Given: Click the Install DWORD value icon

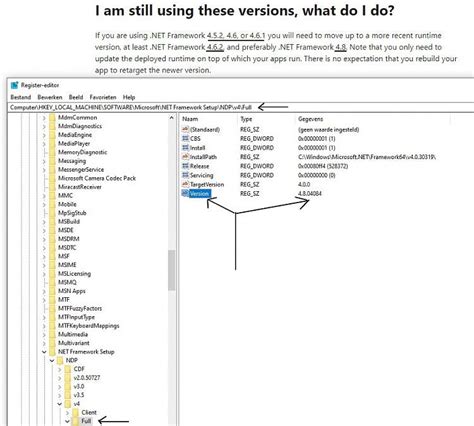Looking at the screenshot, I should 185,148.
